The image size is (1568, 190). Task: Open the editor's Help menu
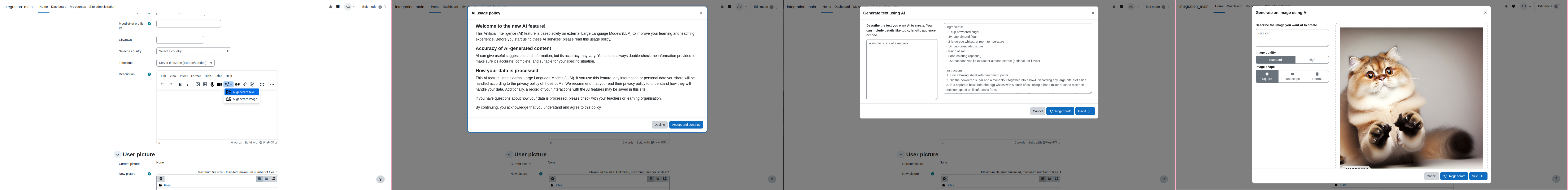tap(229, 76)
